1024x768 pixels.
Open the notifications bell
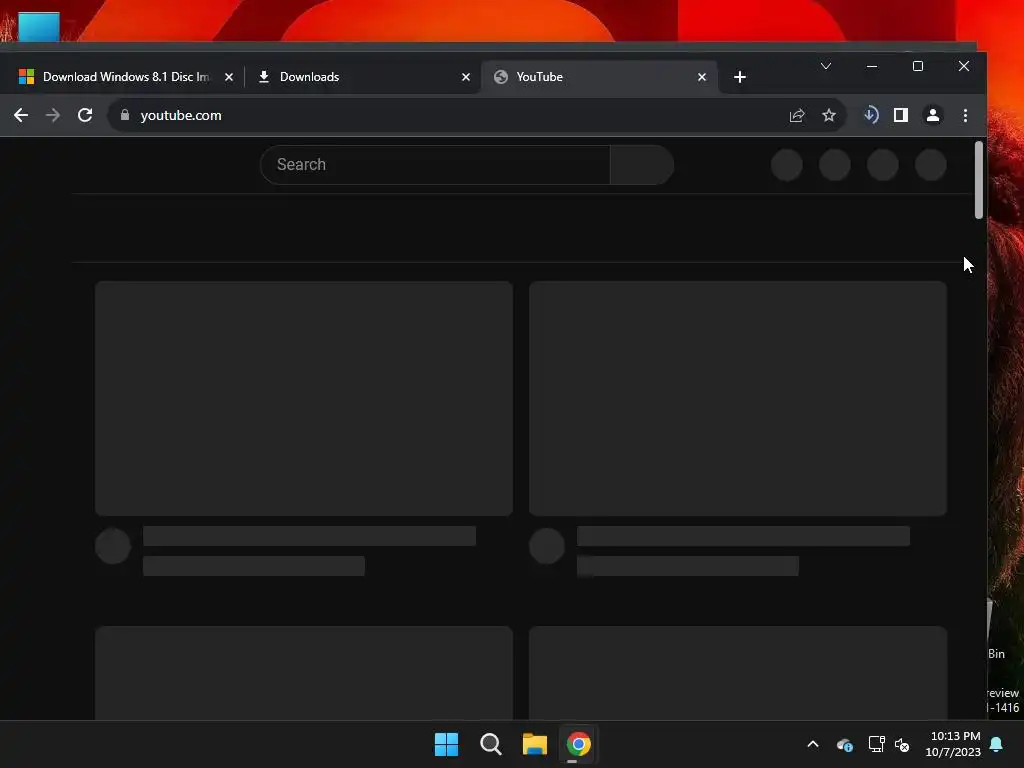pyautogui.click(x=997, y=744)
